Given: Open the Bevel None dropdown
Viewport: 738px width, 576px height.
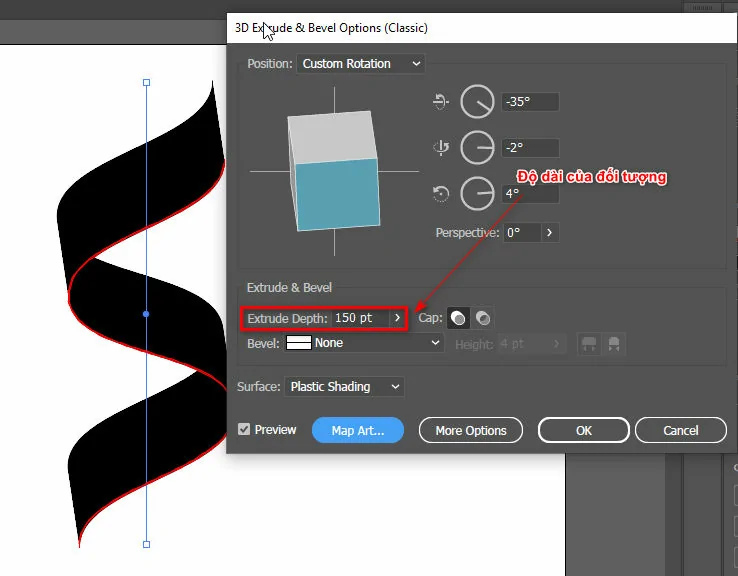Looking at the screenshot, I should point(364,343).
